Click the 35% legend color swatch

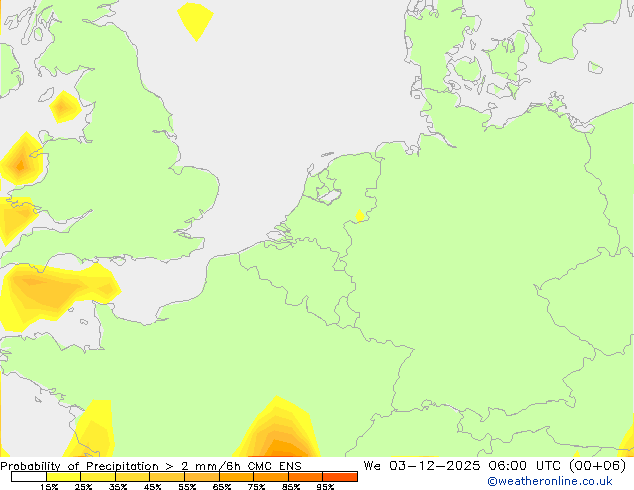[x=133, y=477]
